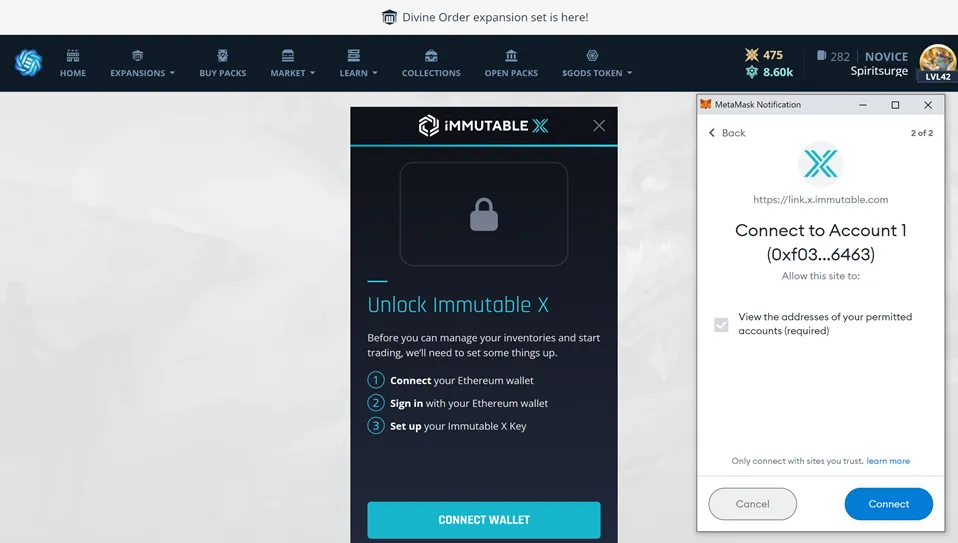Expand the Learn dropdown arrow
This screenshot has height=543, width=958.
[x=375, y=73]
